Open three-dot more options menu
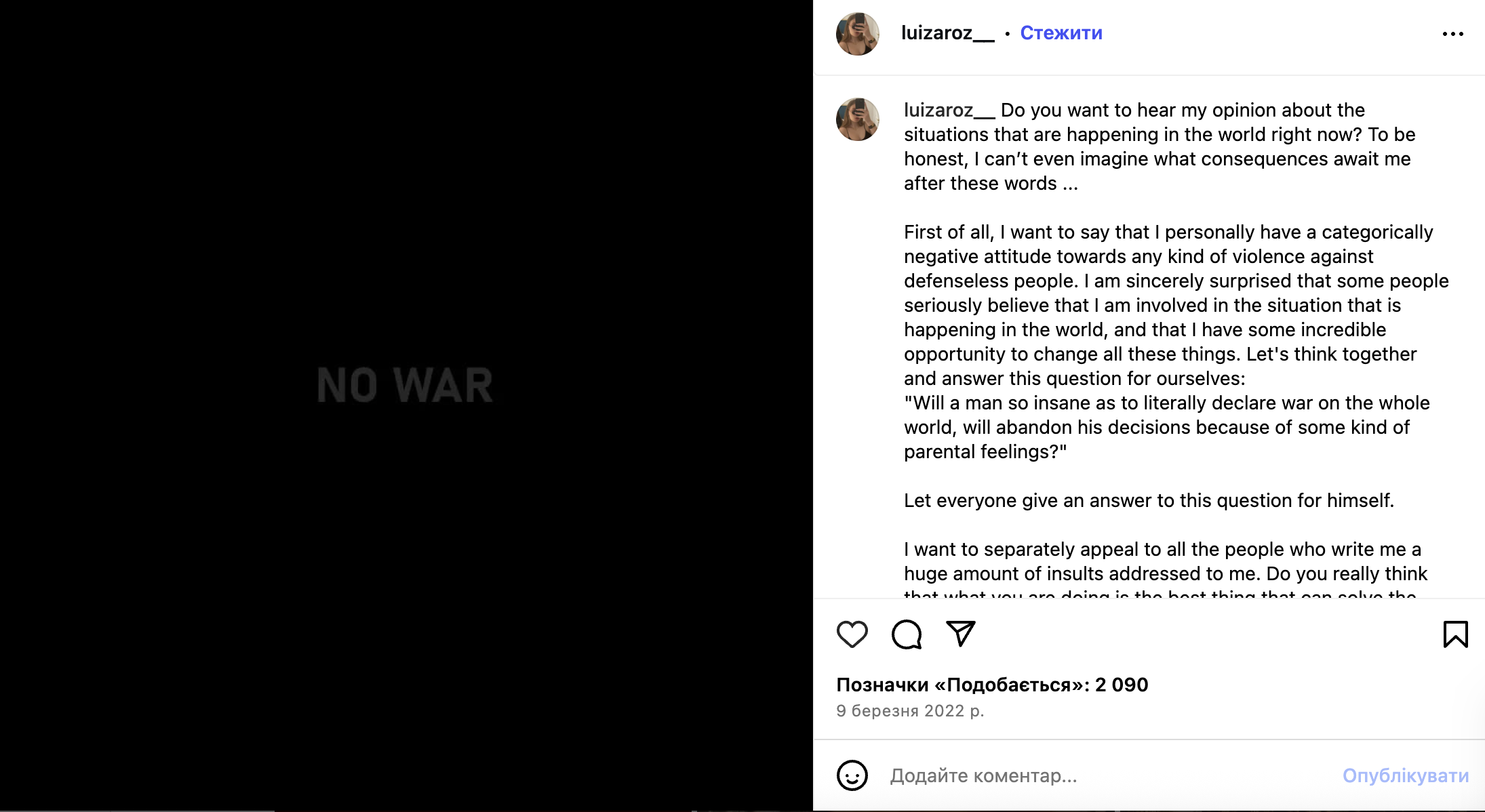This screenshot has height=812, width=1485. pos(1453,34)
